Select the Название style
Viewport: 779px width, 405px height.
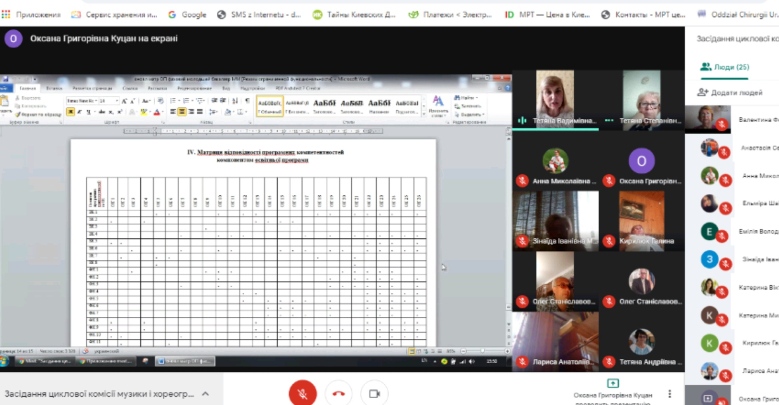(x=379, y=106)
